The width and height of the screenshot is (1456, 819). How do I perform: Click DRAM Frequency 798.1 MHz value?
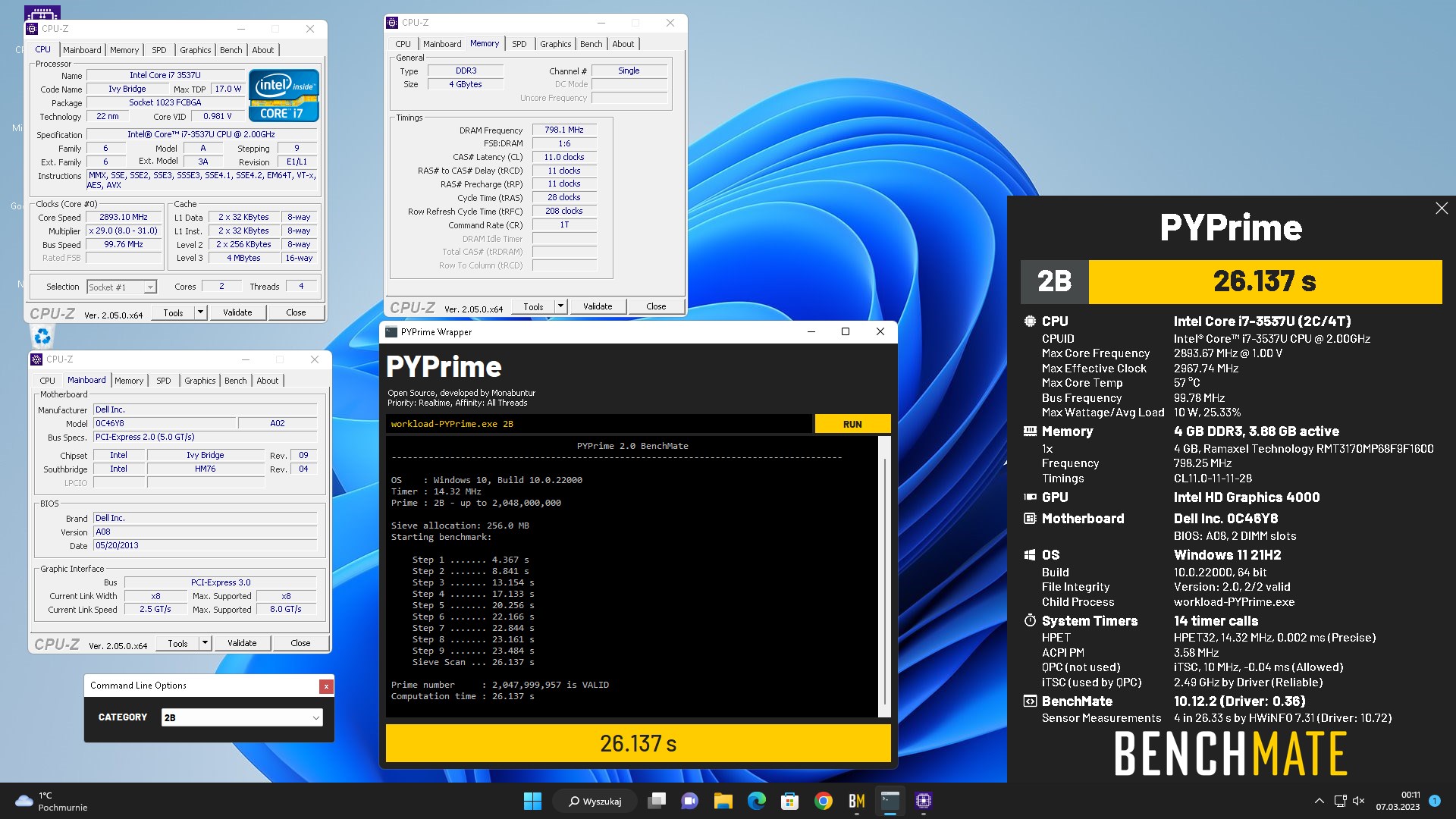coord(564,130)
